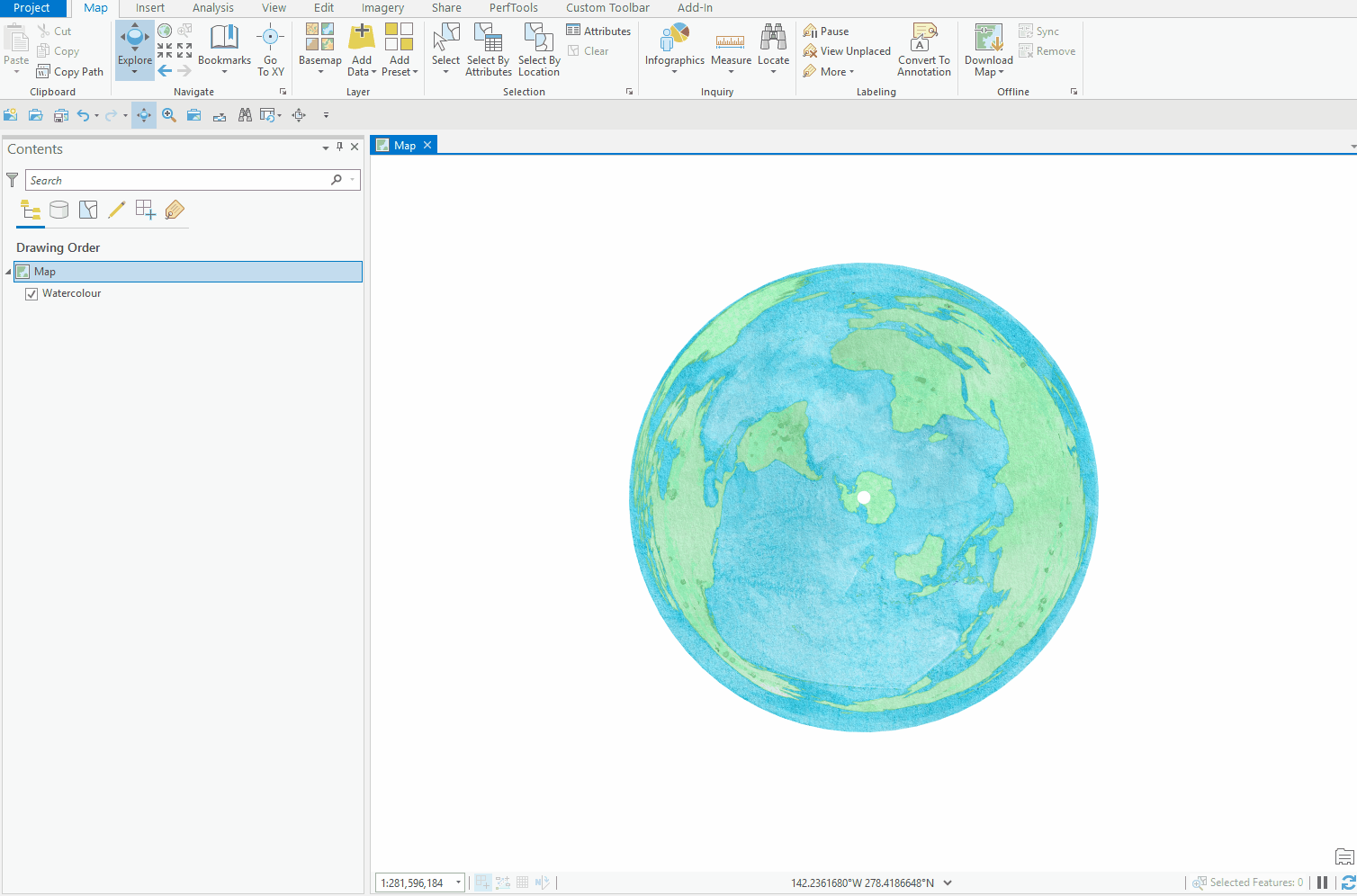Collapse the Map tree node
This screenshot has height=896, width=1357.
coord(8,272)
